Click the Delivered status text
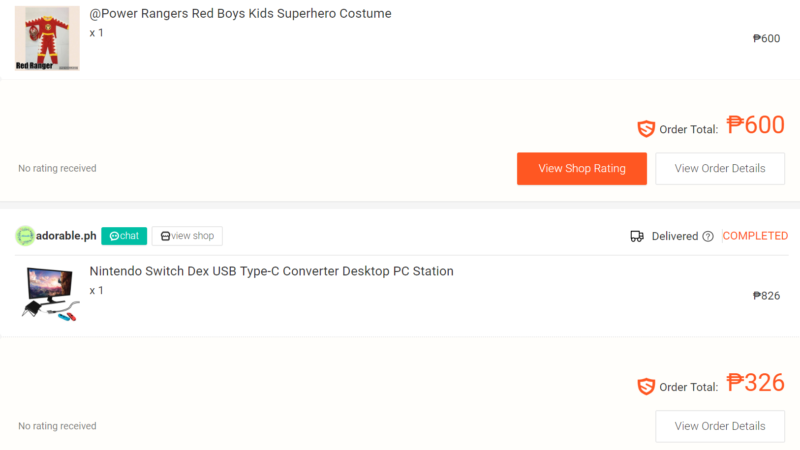 tap(674, 236)
